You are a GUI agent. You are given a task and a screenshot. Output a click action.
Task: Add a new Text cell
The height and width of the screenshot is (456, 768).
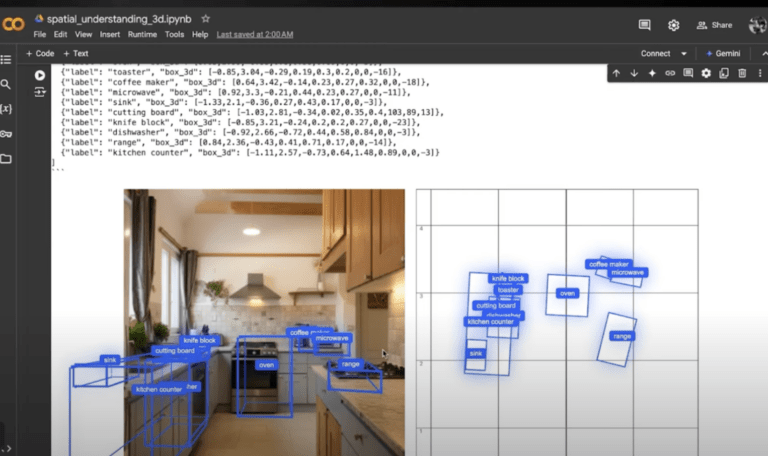point(76,53)
